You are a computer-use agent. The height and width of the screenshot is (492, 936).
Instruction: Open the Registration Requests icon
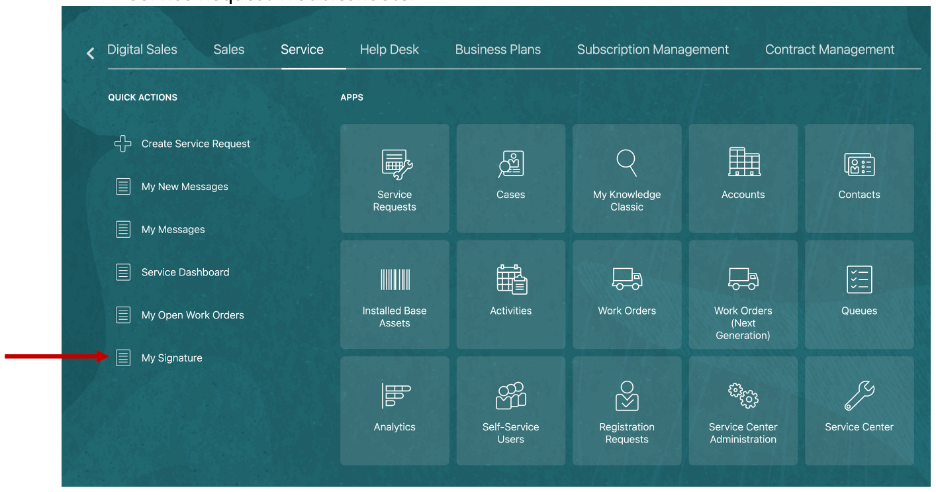point(627,396)
